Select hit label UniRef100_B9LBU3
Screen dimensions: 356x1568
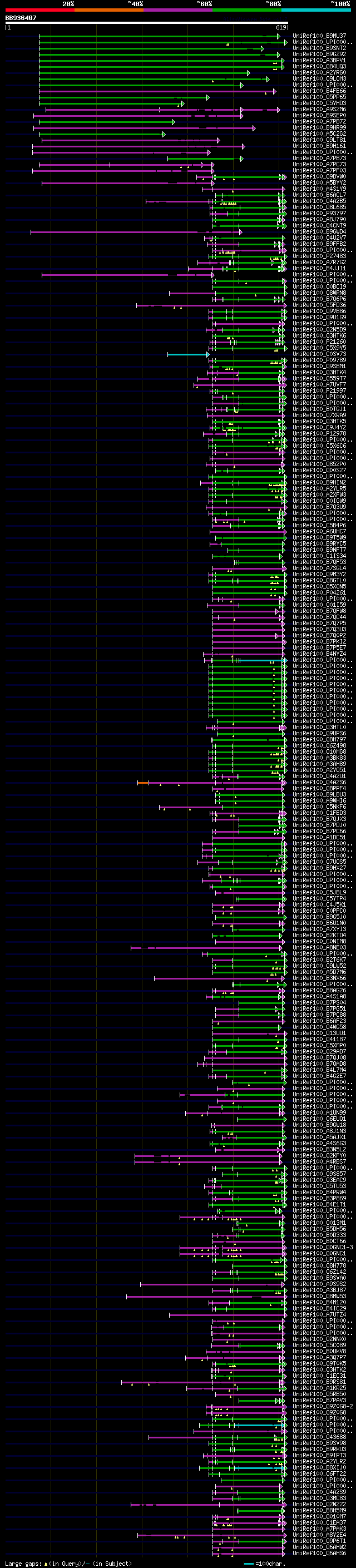click(319, 794)
